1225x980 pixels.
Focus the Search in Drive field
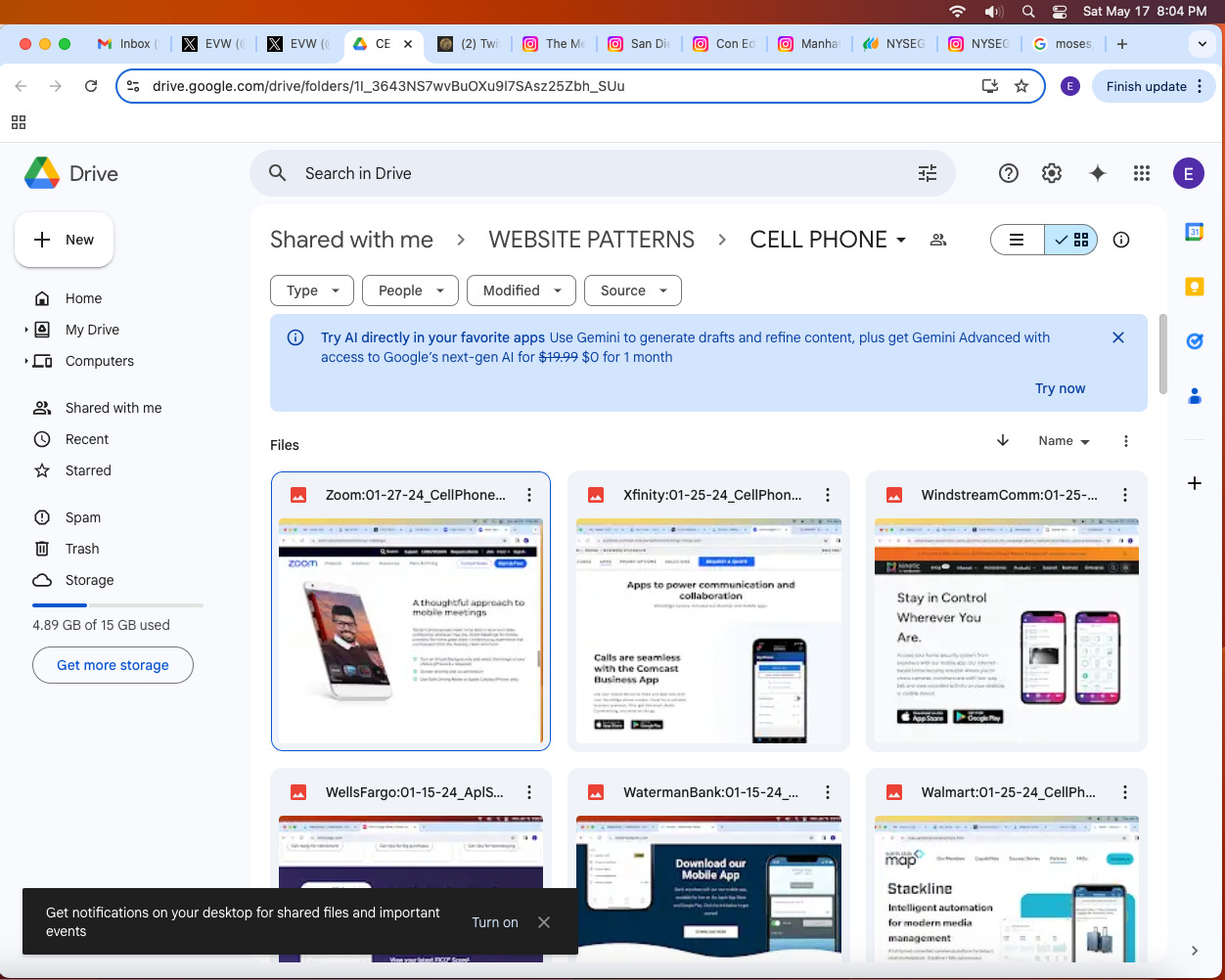[x=602, y=173]
